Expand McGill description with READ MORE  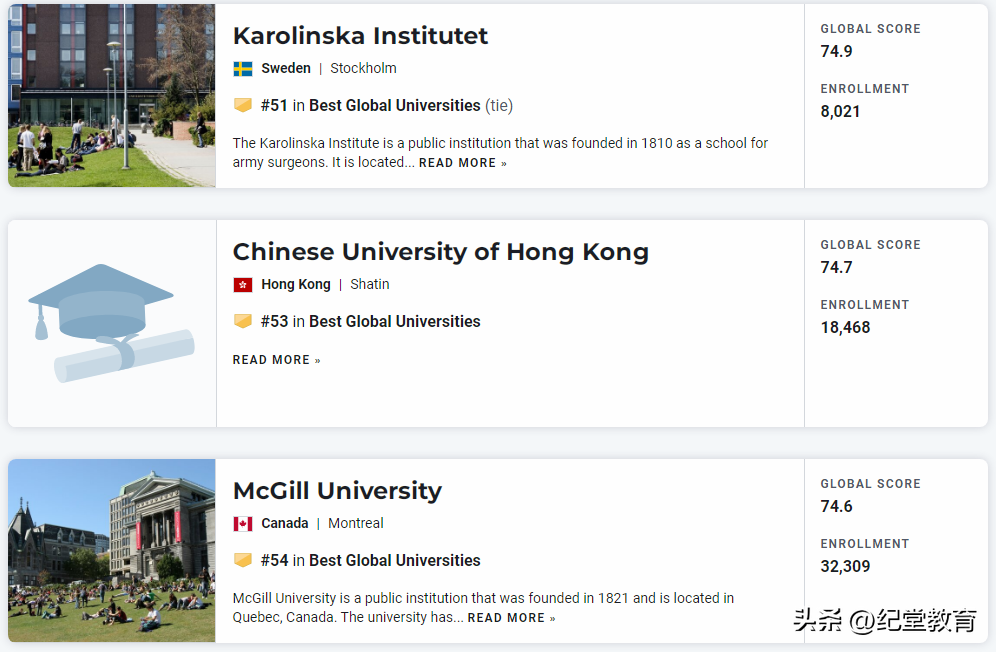pyautogui.click(x=511, y=618)
